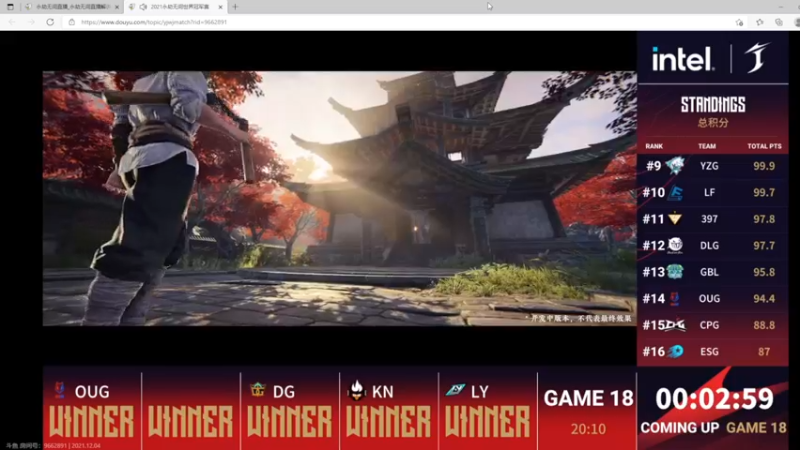Click the CPG team logo
This screenshot has height=450, width=800.
tap(676, 324)
